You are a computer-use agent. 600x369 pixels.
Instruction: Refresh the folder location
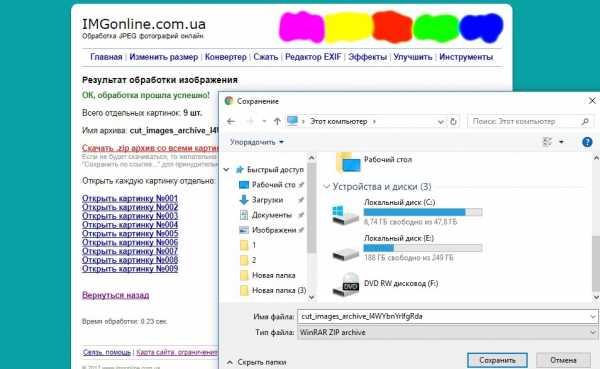(453, 121)
